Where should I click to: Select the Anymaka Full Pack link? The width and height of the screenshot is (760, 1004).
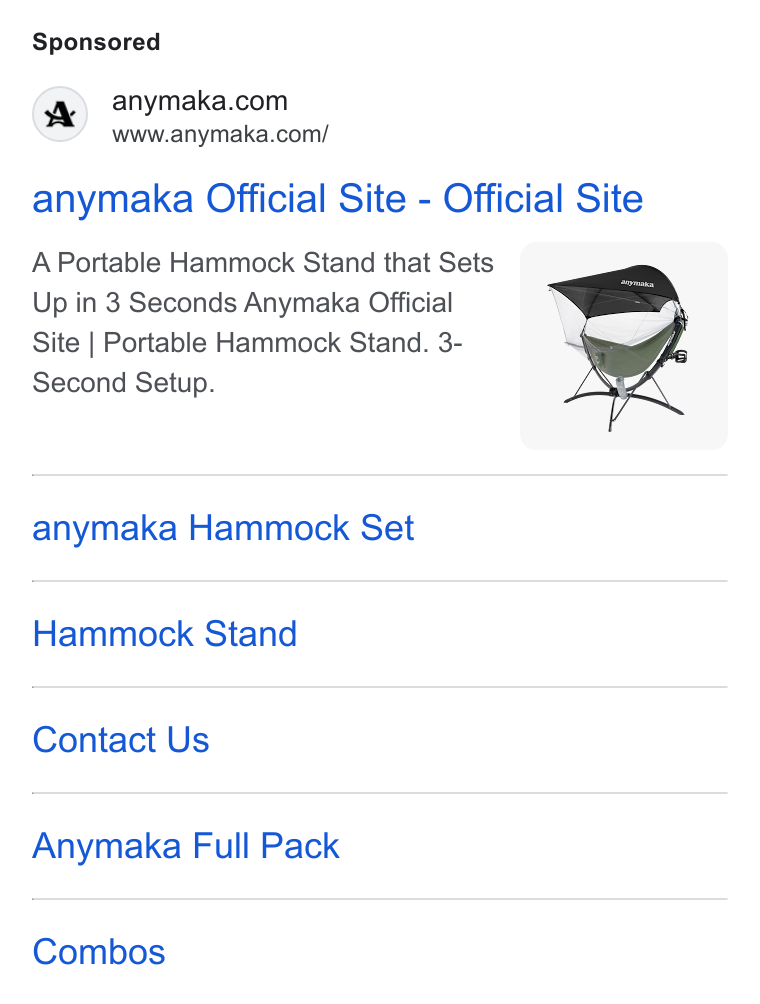pyautogui.click(x=186, y=846)
